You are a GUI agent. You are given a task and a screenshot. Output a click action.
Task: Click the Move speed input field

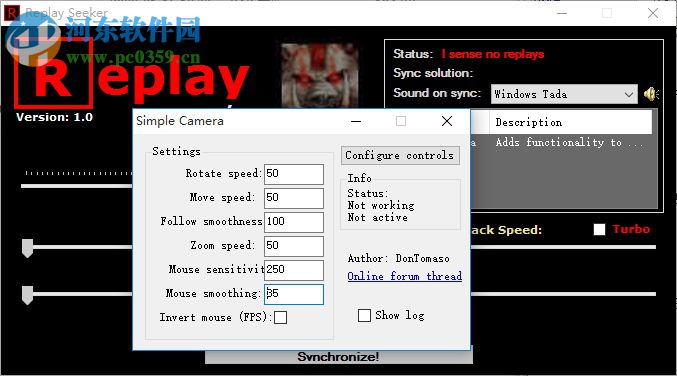click(x=294, y=198)
